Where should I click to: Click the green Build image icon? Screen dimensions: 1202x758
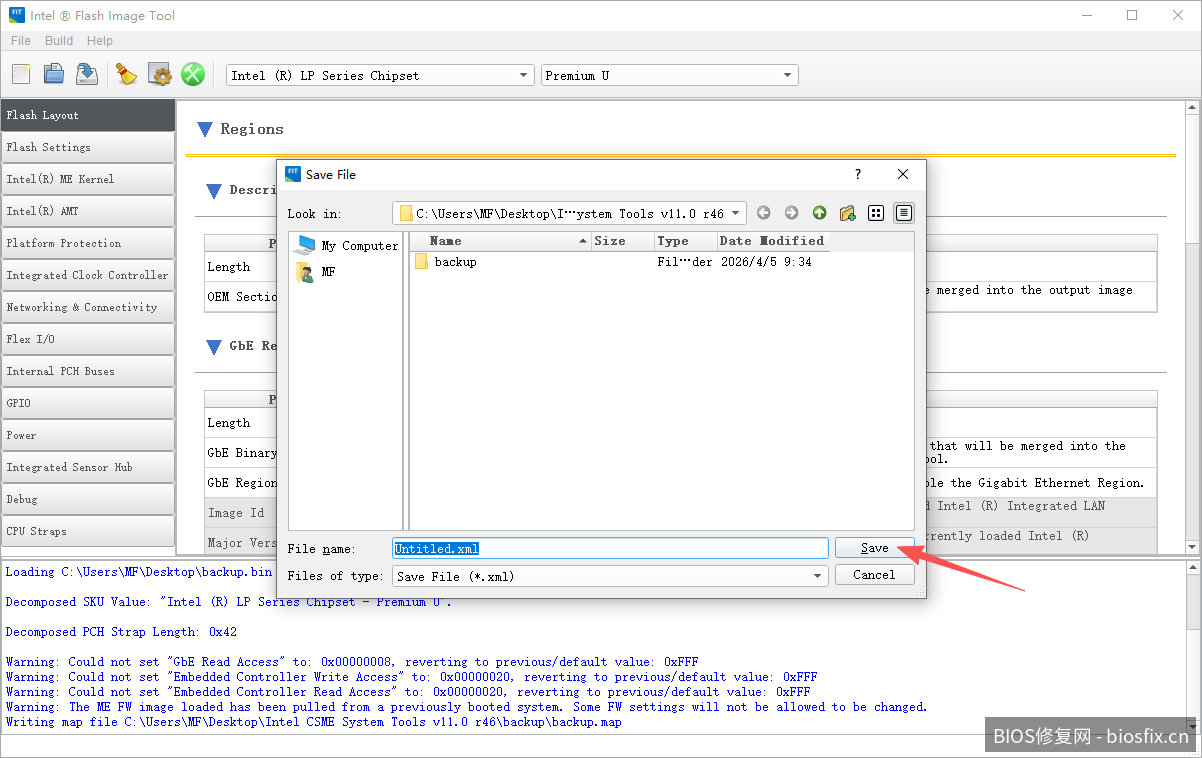coord(193,74)
